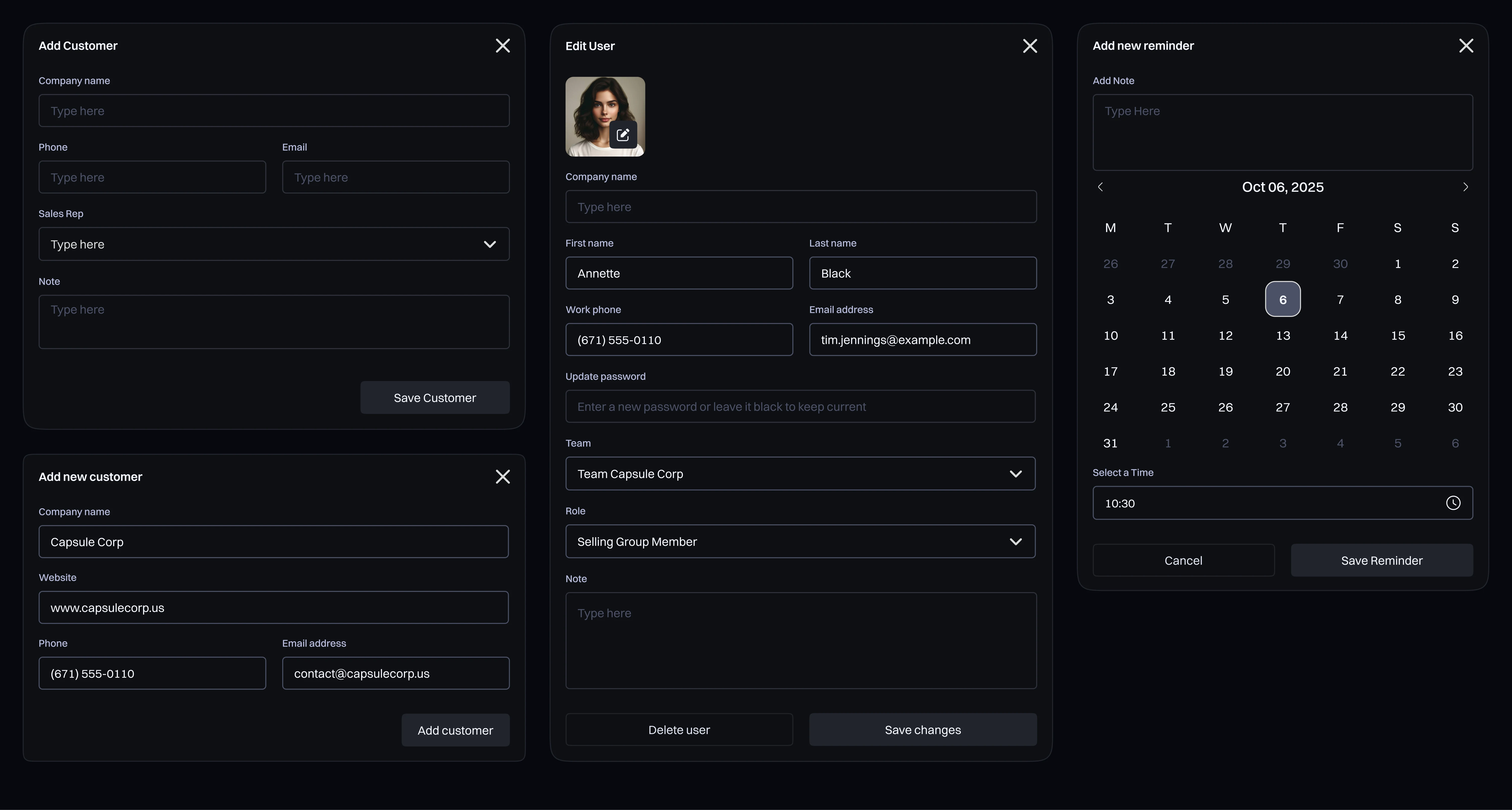This screenshot has width=1512, height=810.
Task: Click the contact@capsulecorp.us email field
Action: (x=396, y=673)
